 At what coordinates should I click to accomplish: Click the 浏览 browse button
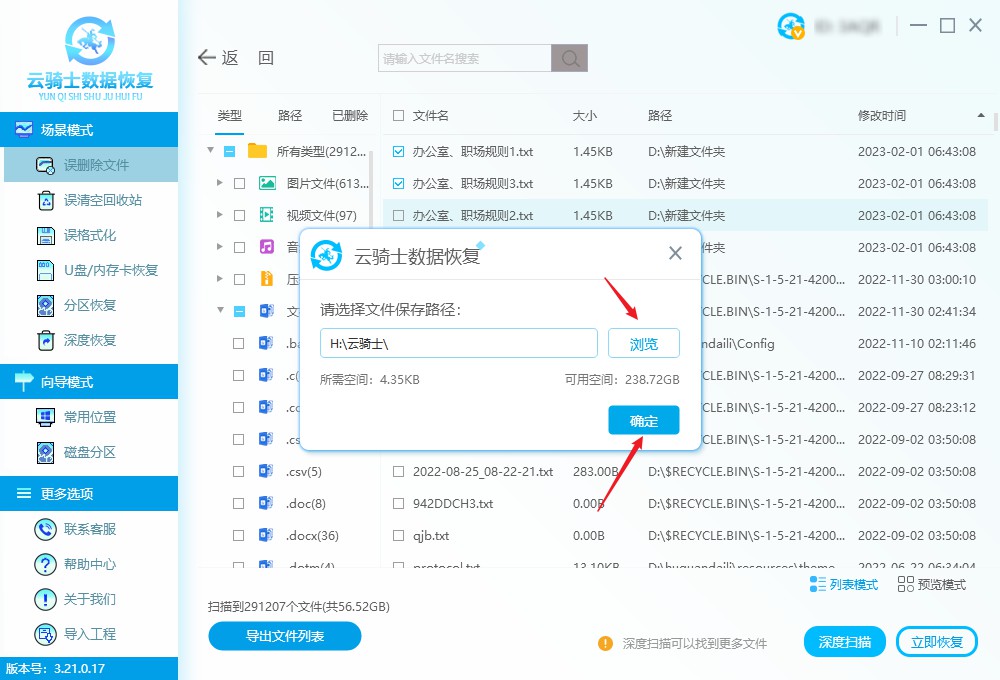(x=643, y=343)
